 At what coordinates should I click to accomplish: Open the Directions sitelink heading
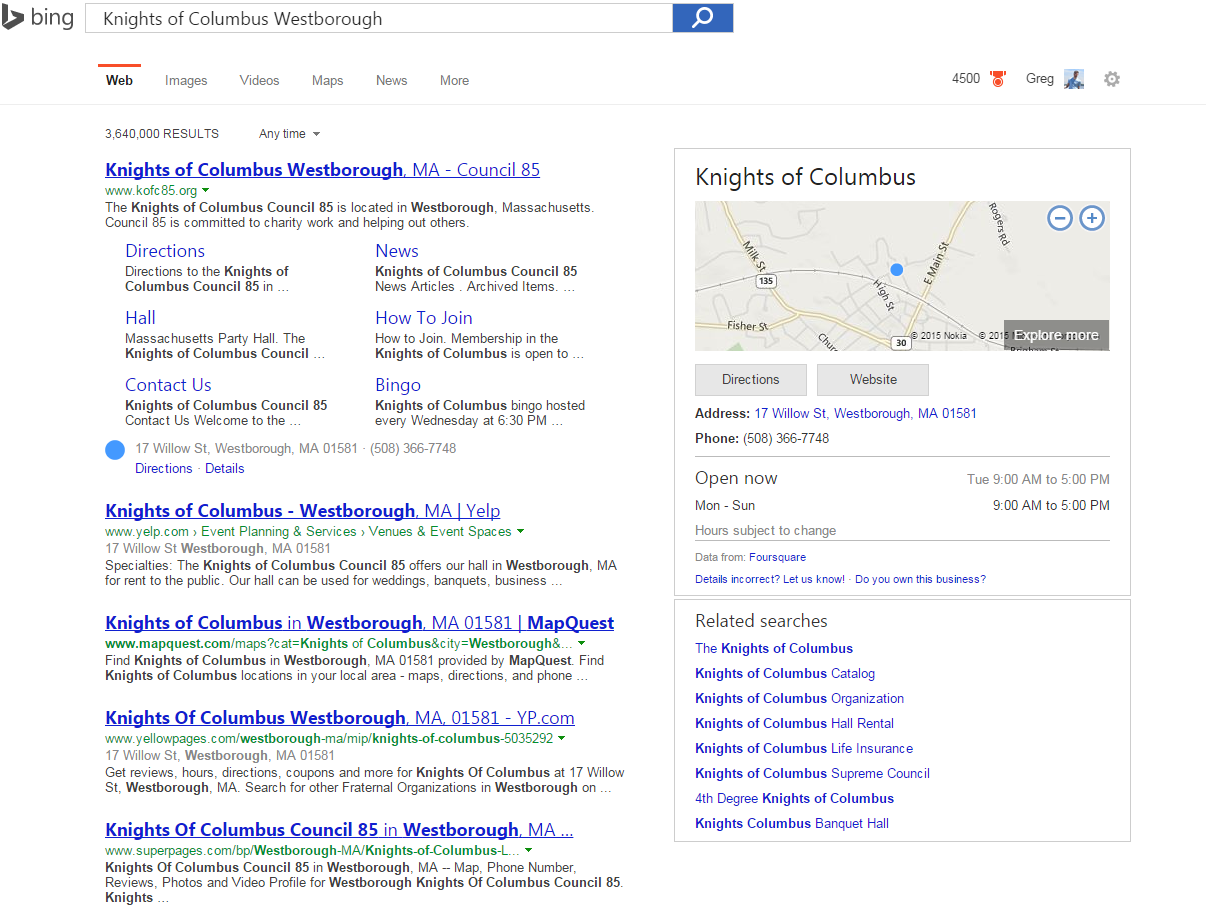click(x=165, y=251)
